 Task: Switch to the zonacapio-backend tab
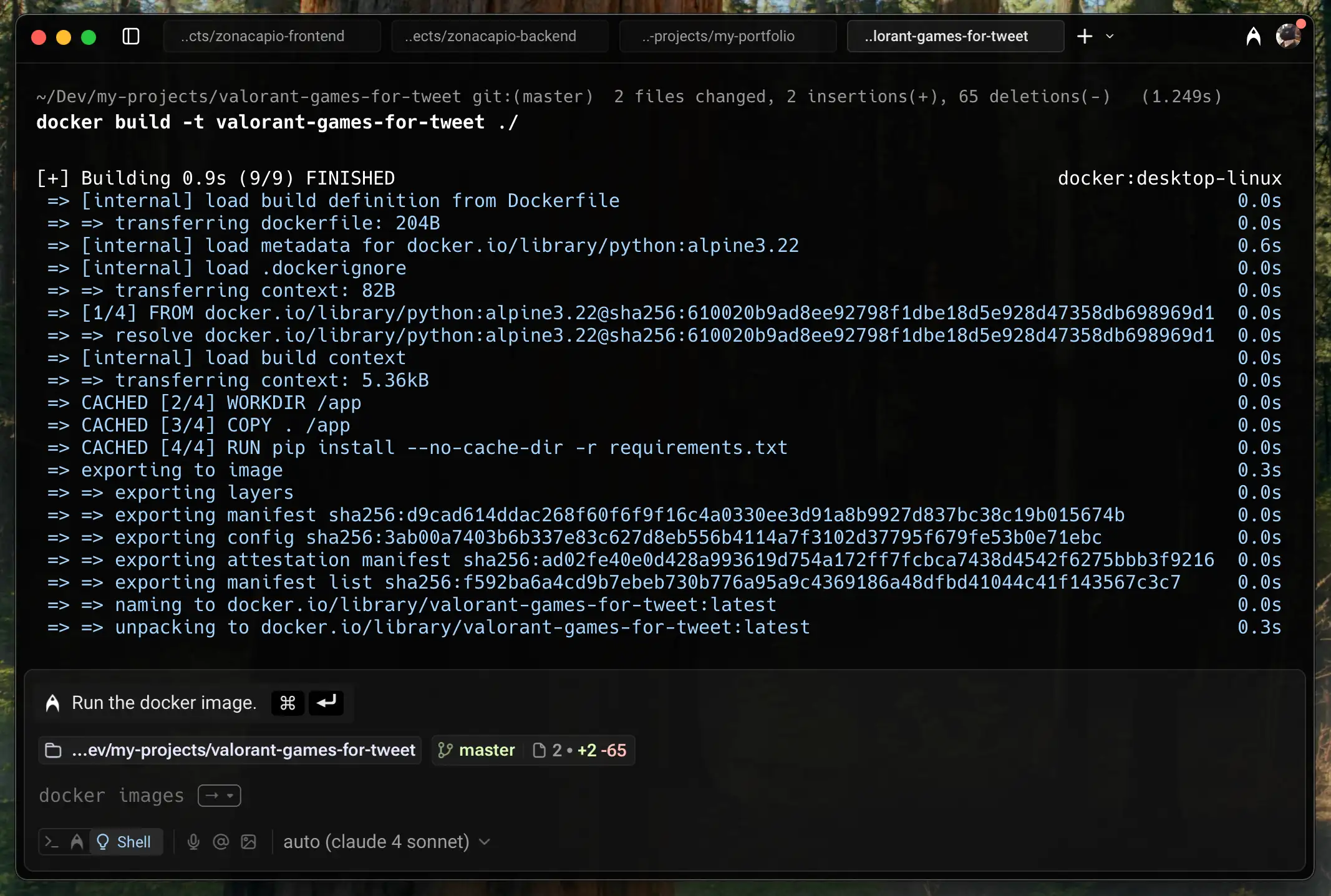coord(500,36)
